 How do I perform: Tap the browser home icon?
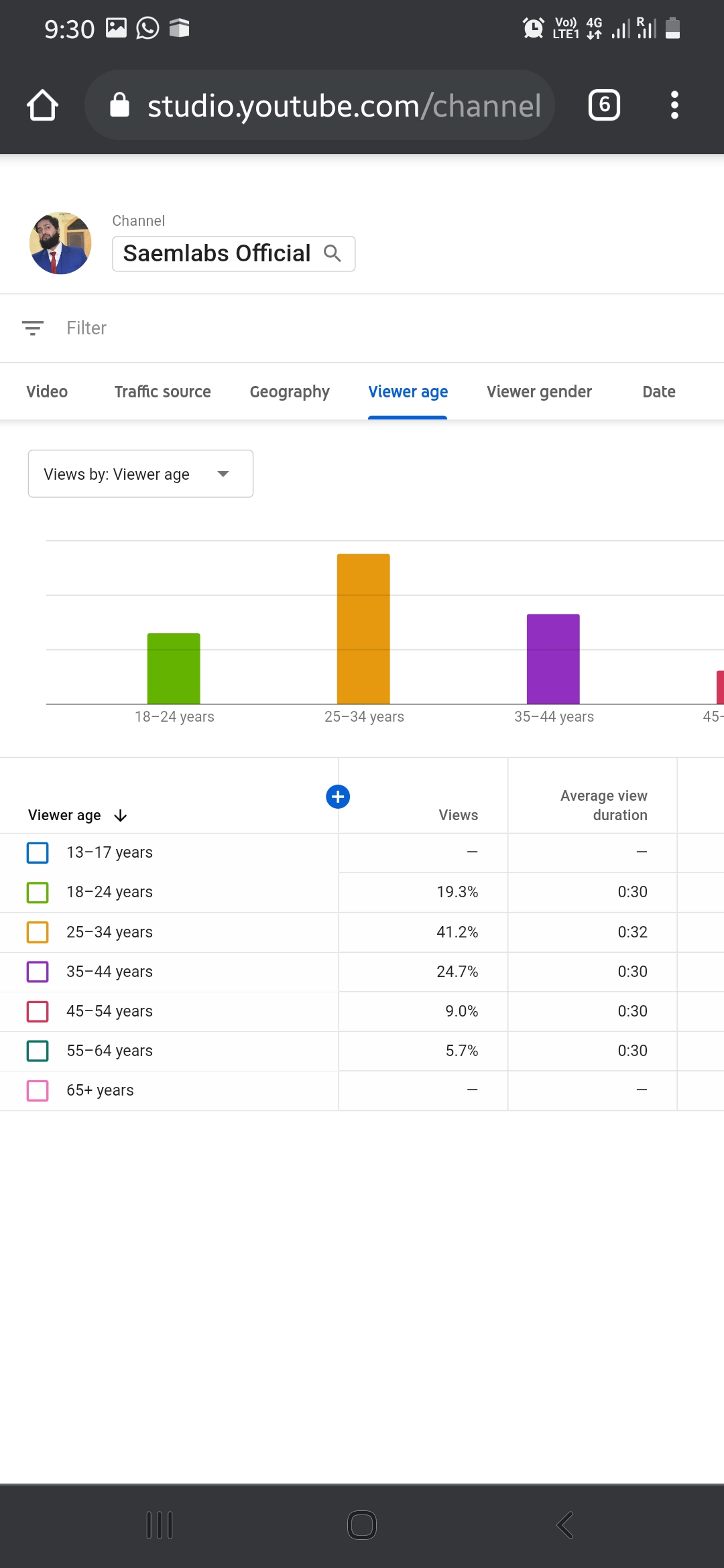(42, 105)
